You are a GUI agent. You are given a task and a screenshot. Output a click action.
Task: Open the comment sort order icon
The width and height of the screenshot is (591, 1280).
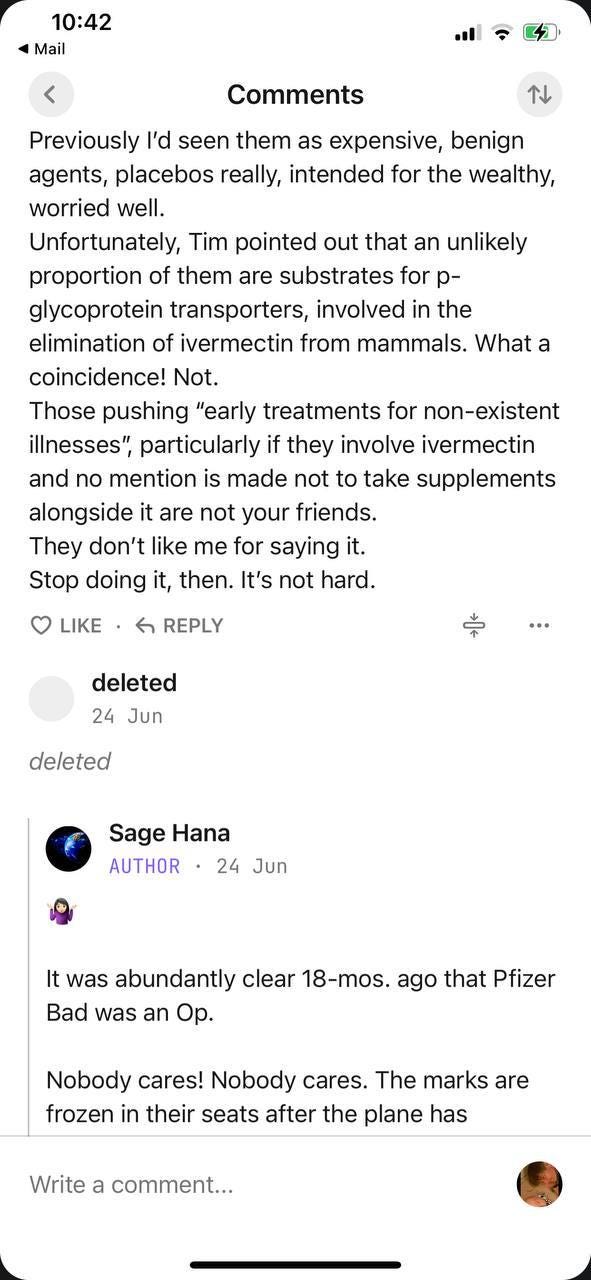point(539,94)
